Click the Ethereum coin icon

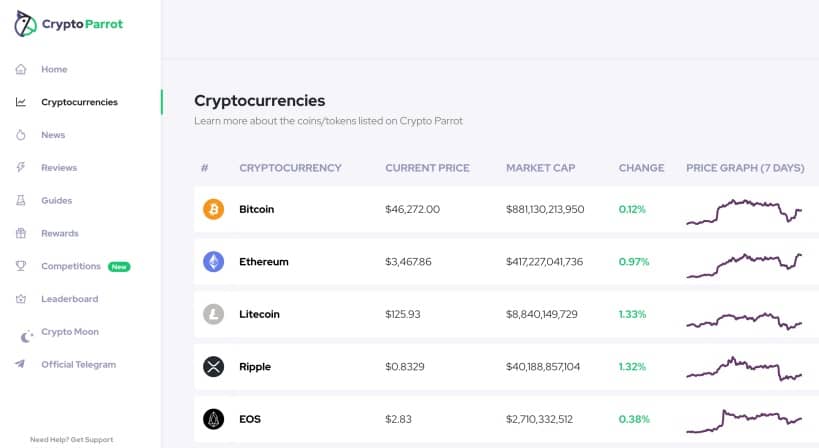(214, 262)
